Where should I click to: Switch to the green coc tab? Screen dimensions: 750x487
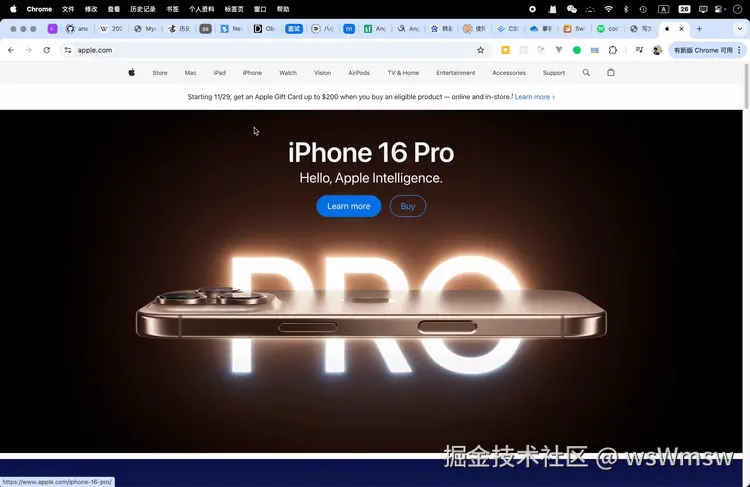[x=608, y=29]
